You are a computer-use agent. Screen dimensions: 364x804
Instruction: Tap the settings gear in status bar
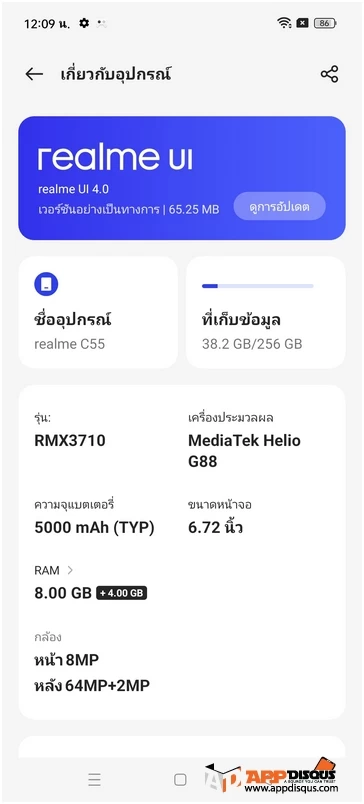pos(84,23)
